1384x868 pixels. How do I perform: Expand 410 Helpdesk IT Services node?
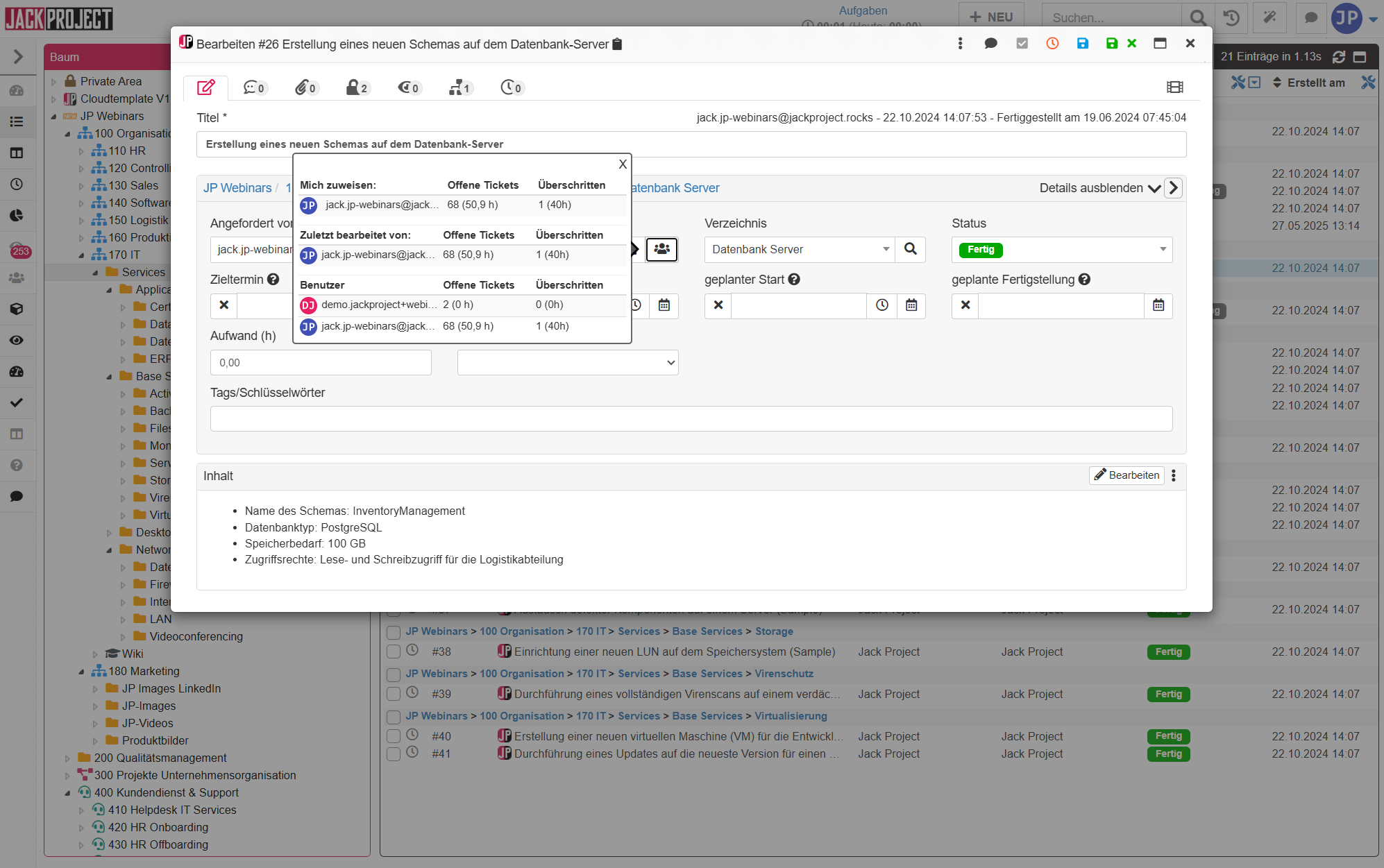pyautogui.click(x=81, y=810)
